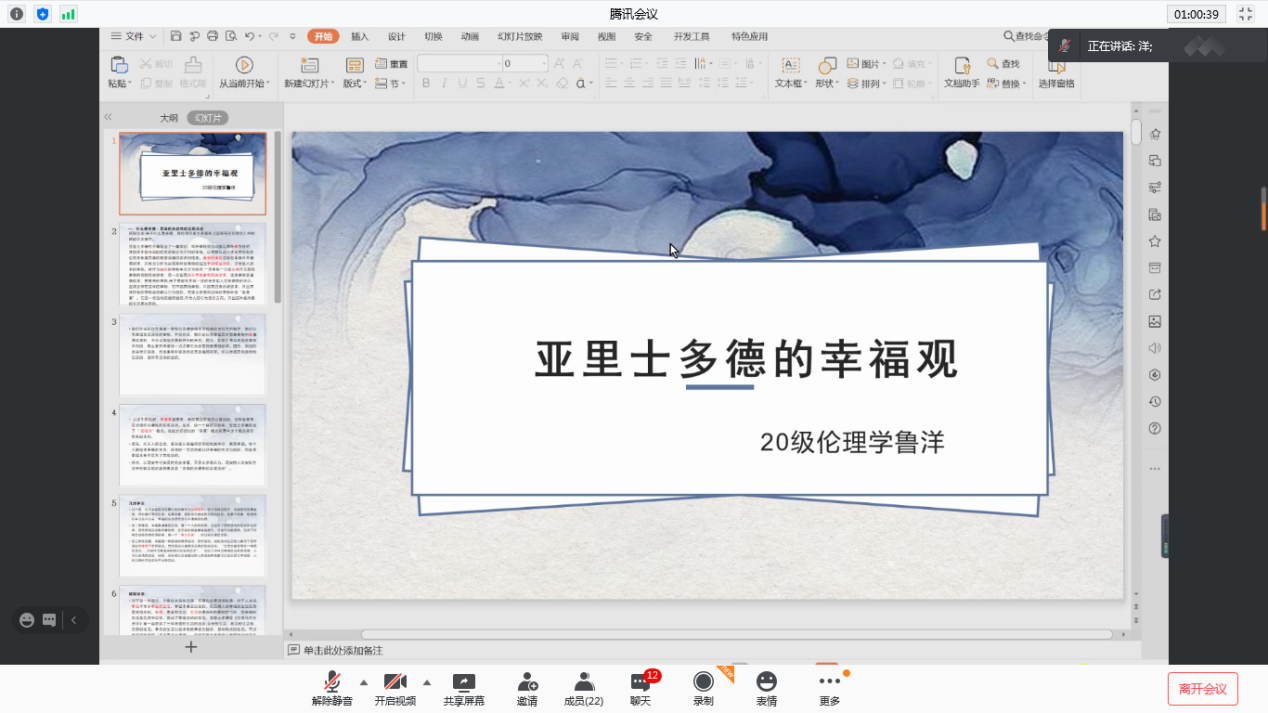Switch to the 插入 ribbon tab

point(360,37)
